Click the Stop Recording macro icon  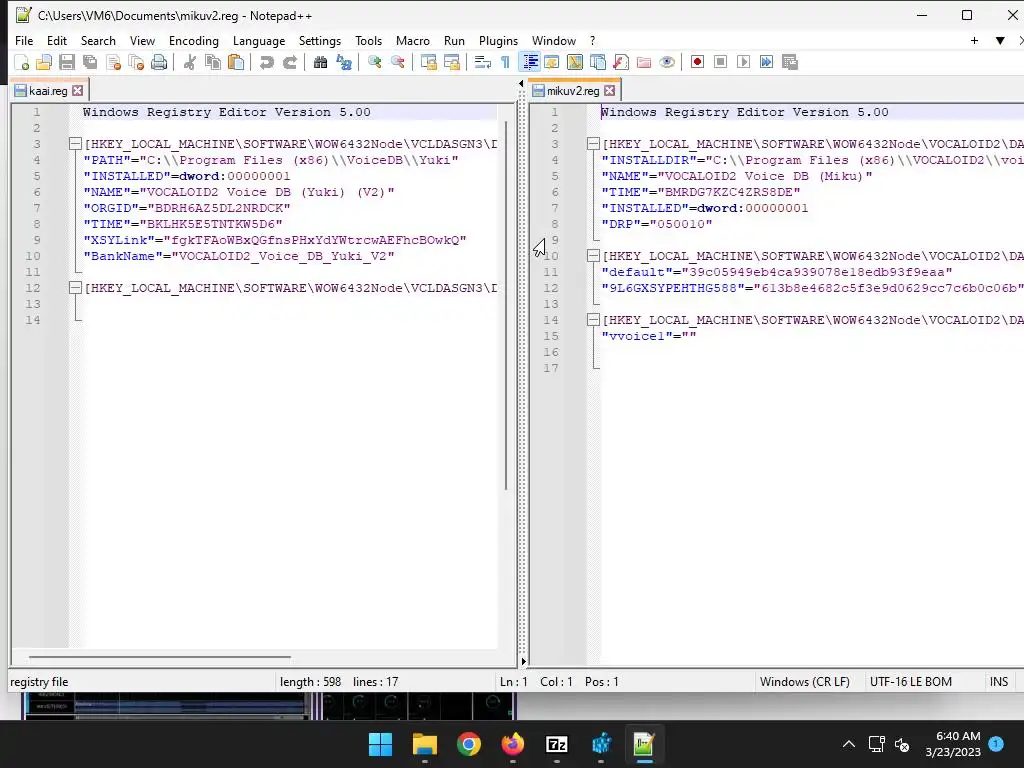(720, 62)
